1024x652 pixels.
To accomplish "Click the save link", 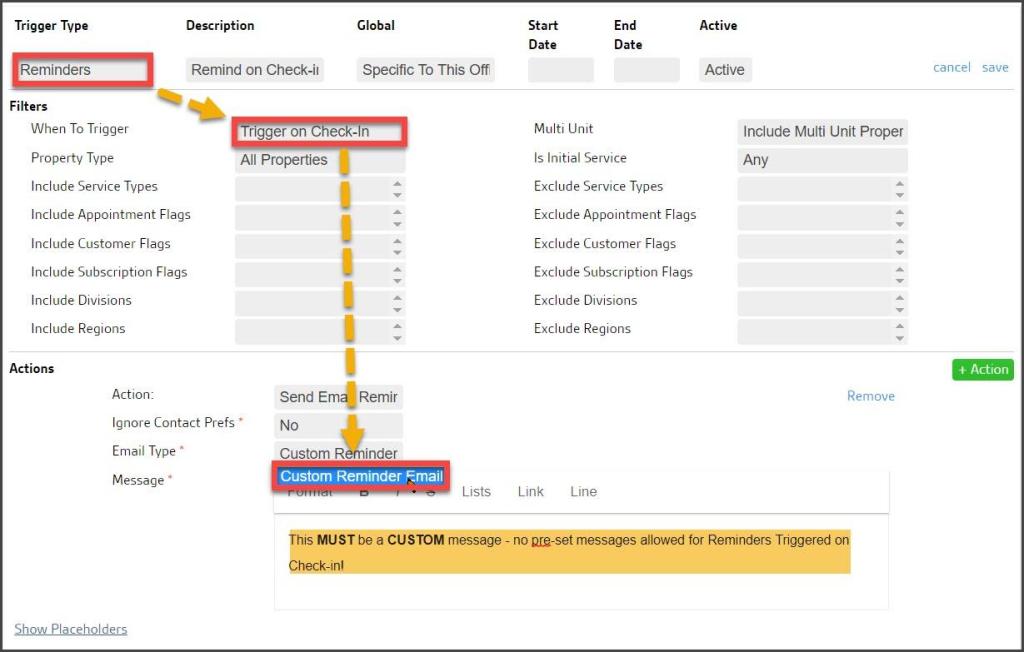I will click(x=995, y=68).
